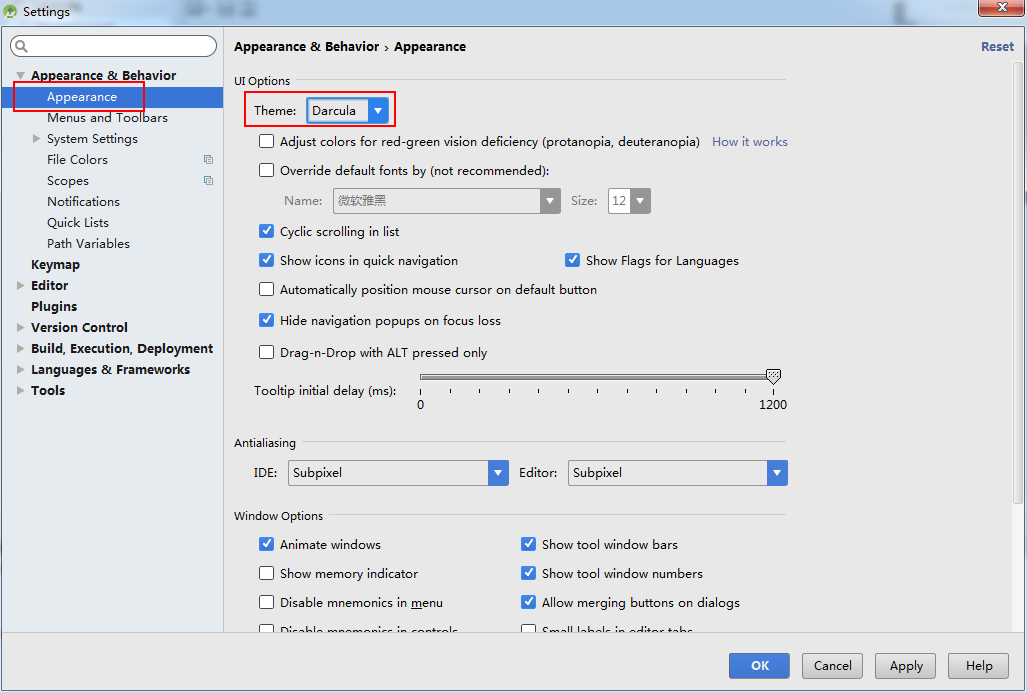This screenshot has width=1027, height=693.
Task: Check Disable mnemonics in menu
Action: click(x=267, y=602)
